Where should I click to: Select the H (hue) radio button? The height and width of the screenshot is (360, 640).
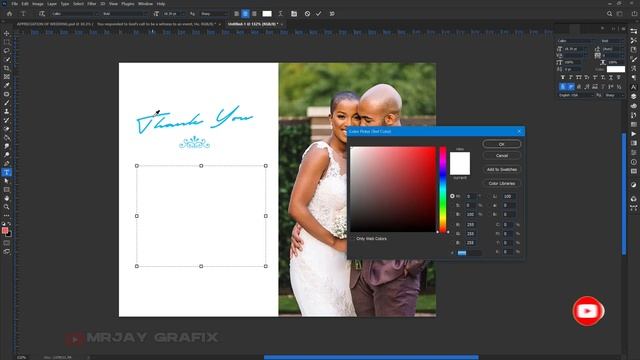(x=452, y=196)
